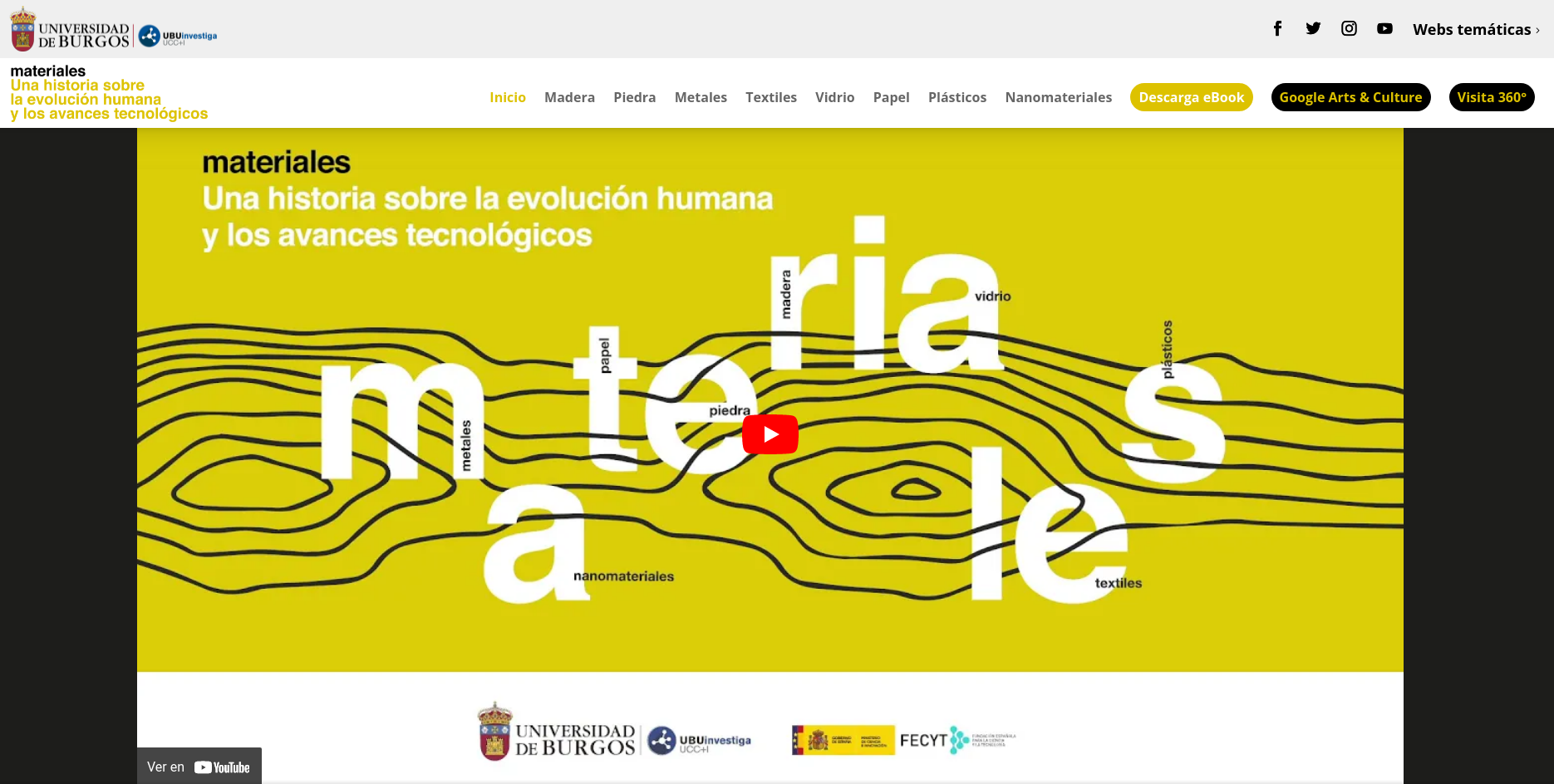Click the UBUinvestiga header logo
The image size is (1554, 784).
pyautogui.click(x=178, y=37)
